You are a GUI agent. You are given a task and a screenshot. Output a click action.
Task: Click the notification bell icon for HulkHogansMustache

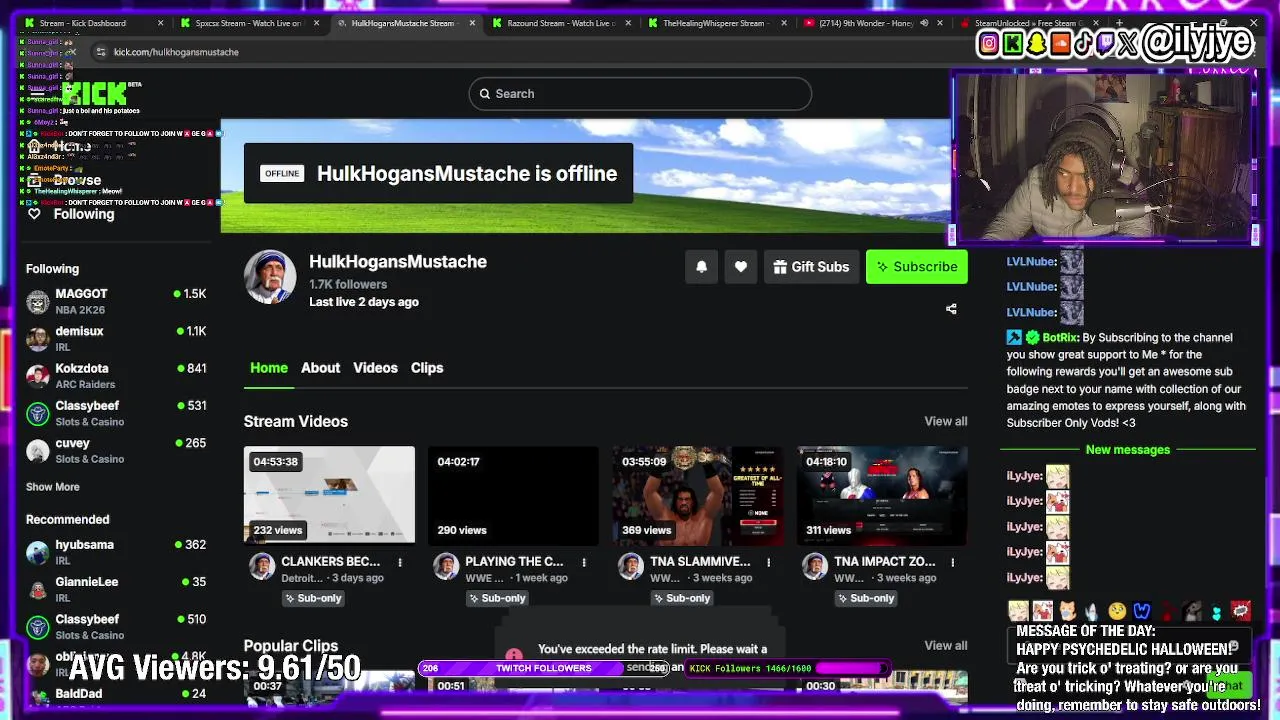coord(701,267)
